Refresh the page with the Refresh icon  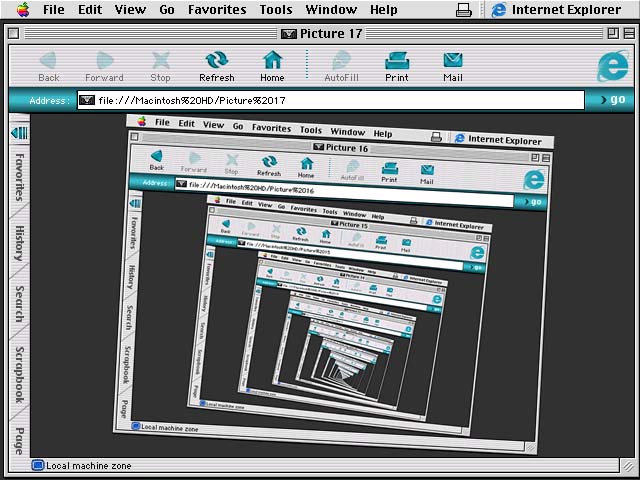coord(217,60)
